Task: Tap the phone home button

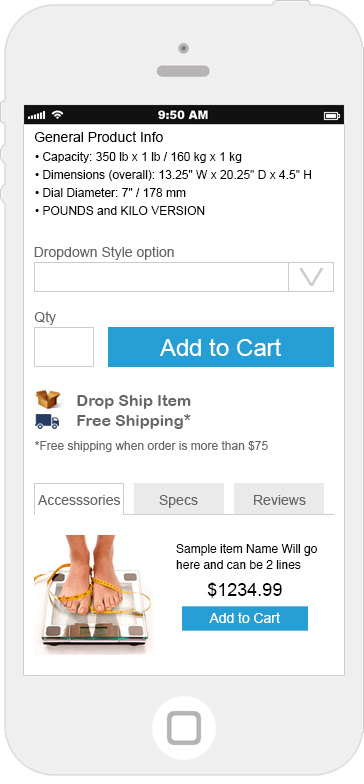Action: [x=184, y=728]
